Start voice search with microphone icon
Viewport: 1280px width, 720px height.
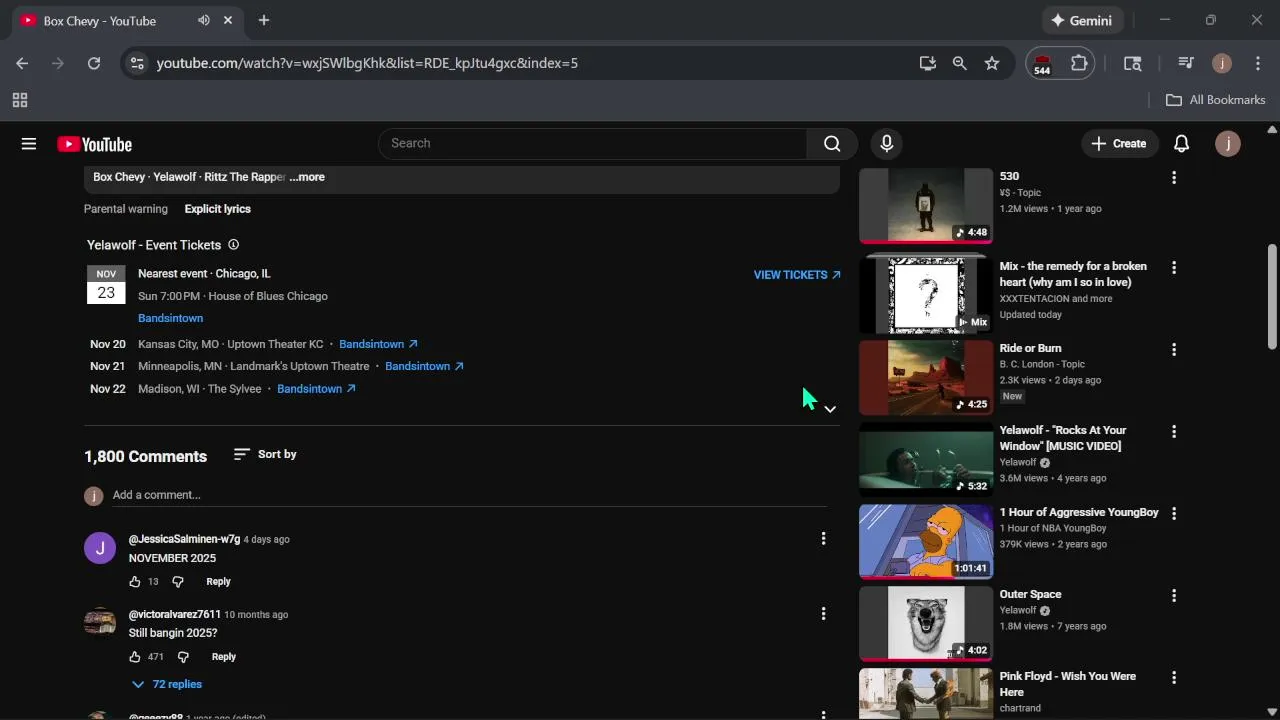[886, 144]
